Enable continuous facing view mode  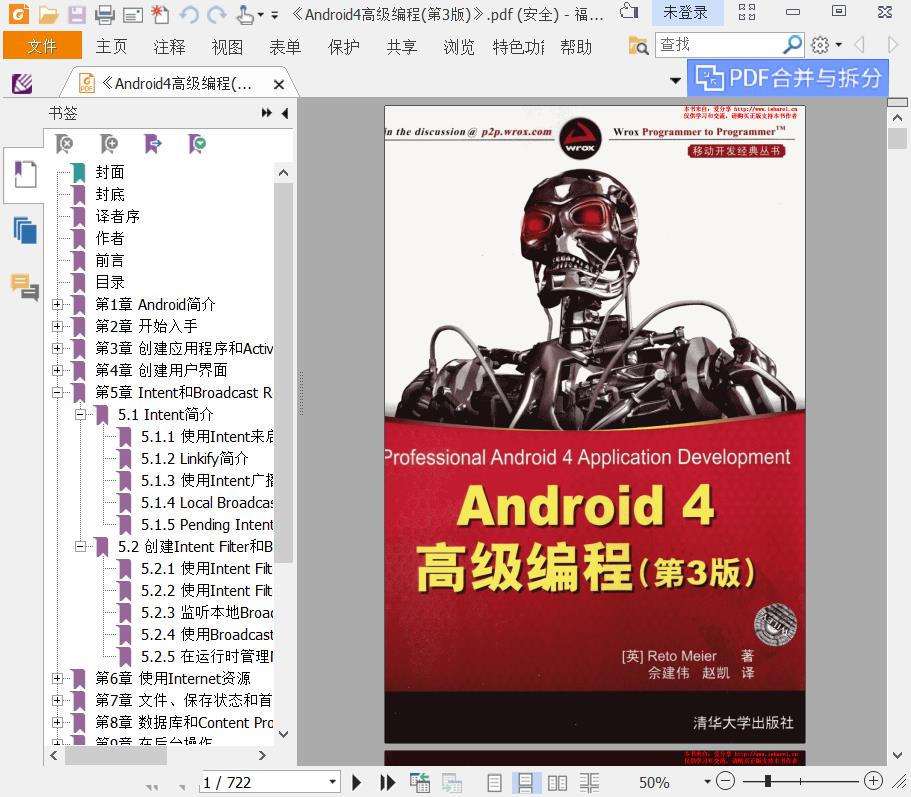[589, 783]
